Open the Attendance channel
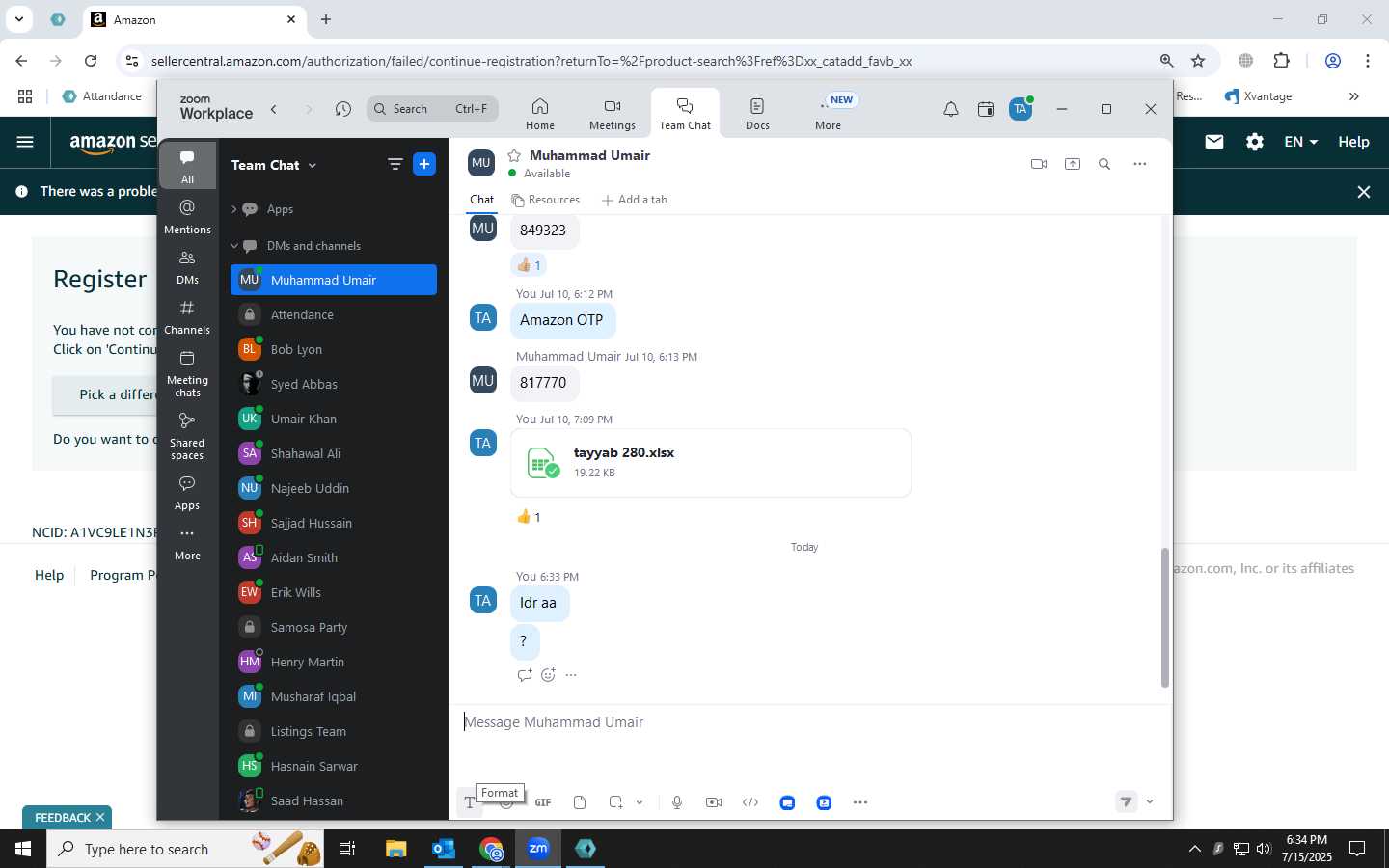The width and height of the screenshot is (1389, 868). [x=334, y=314]
